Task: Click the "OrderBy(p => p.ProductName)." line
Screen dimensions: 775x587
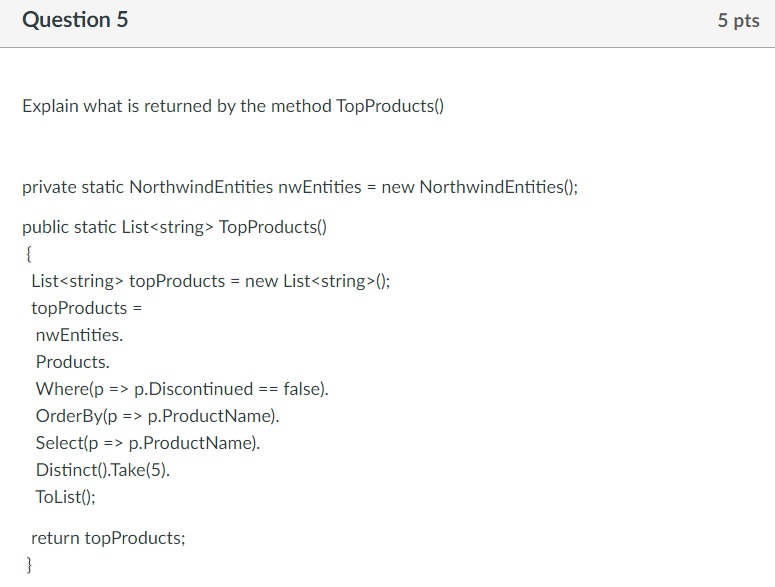Action: click(x=158, y=416)
